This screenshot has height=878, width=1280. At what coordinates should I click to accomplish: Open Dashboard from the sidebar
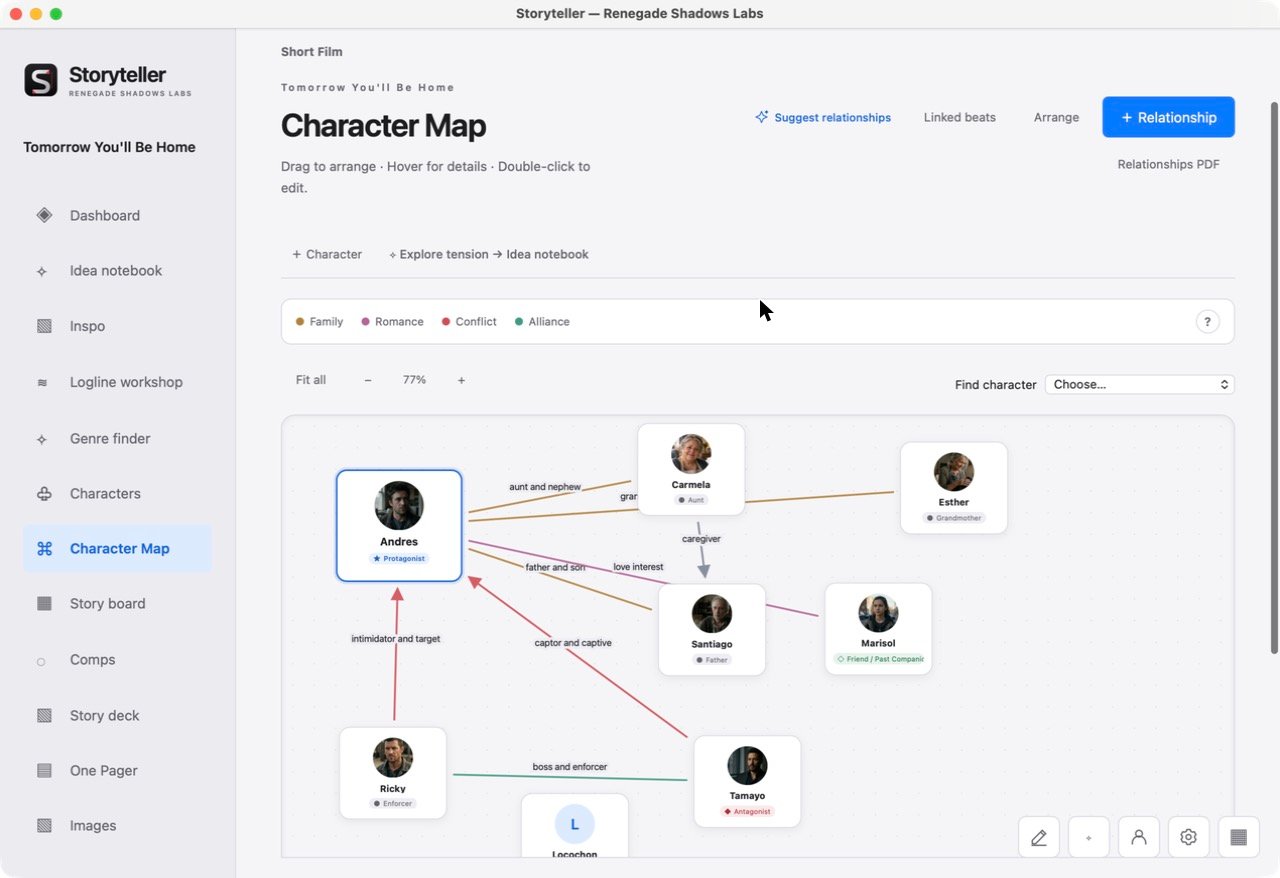(117, 215)
